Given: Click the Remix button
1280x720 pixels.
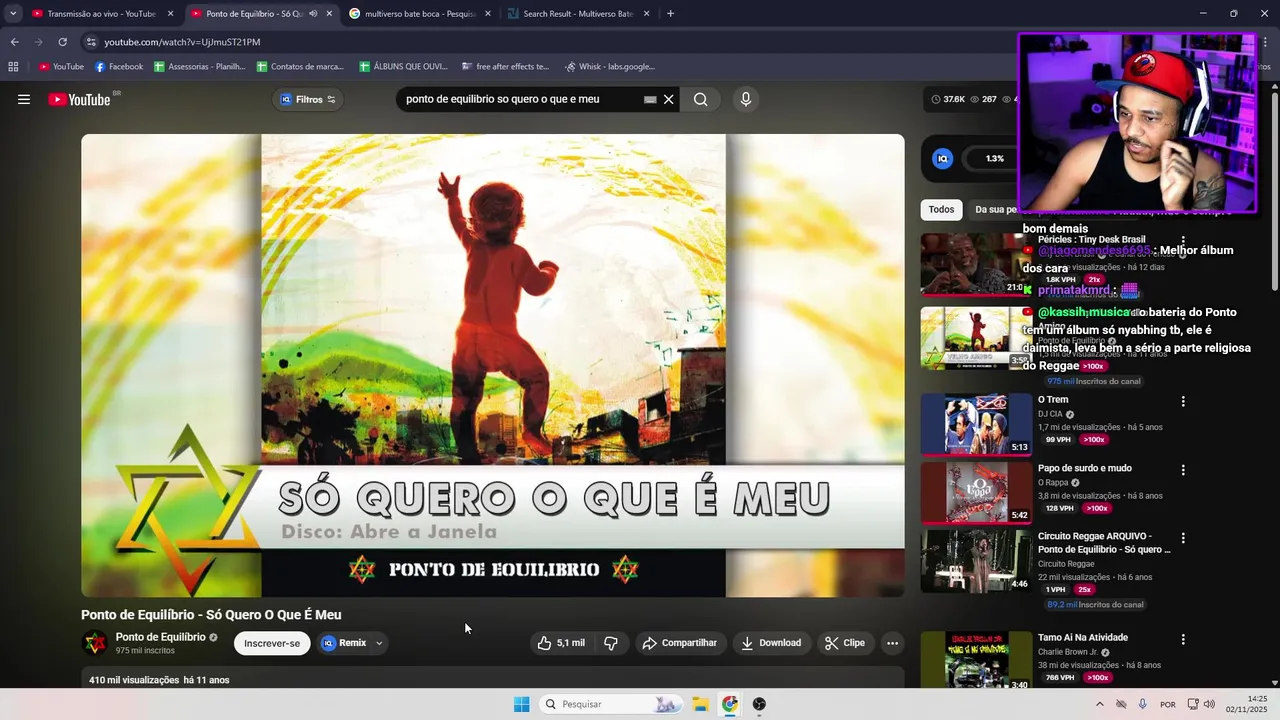Looking at the screenshot, I should [344, 643].
